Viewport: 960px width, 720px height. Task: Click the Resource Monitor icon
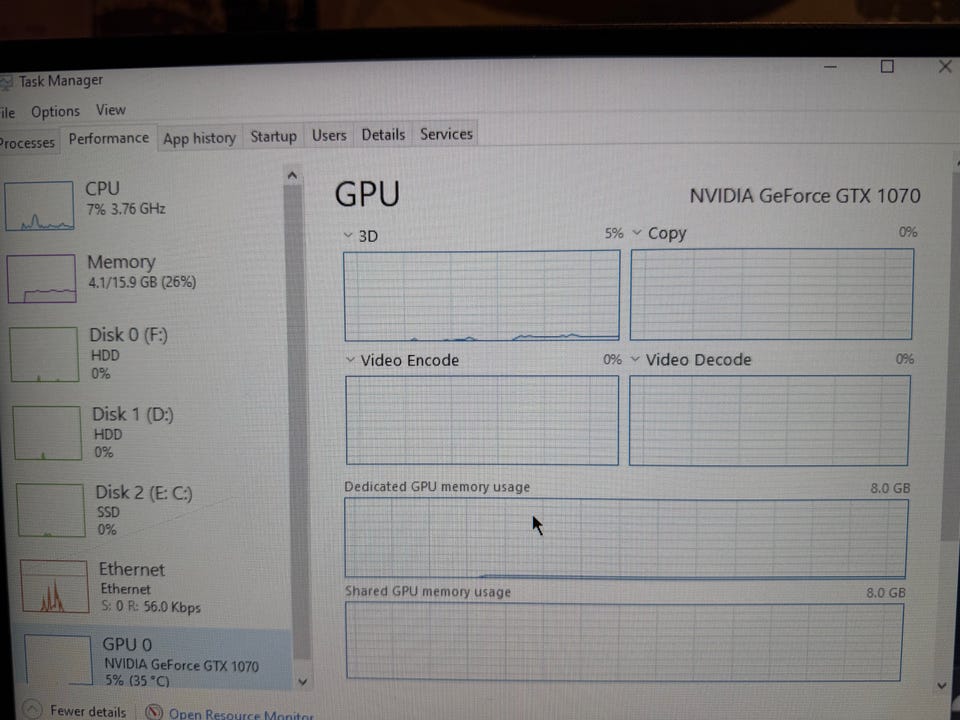coord(154,712)
